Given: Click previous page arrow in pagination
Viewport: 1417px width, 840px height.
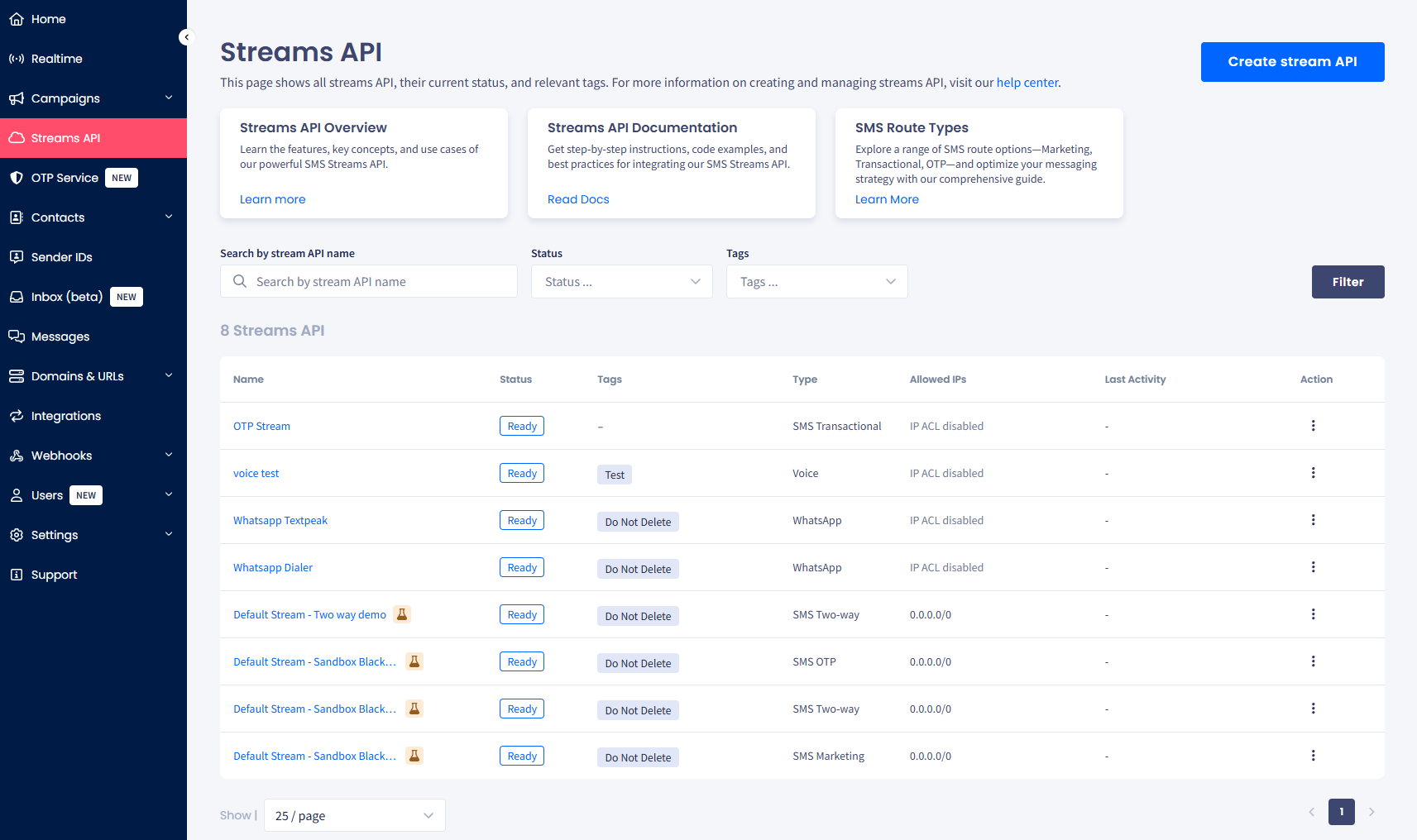Looking at the screenshot, I should [x=1312, y=812].
